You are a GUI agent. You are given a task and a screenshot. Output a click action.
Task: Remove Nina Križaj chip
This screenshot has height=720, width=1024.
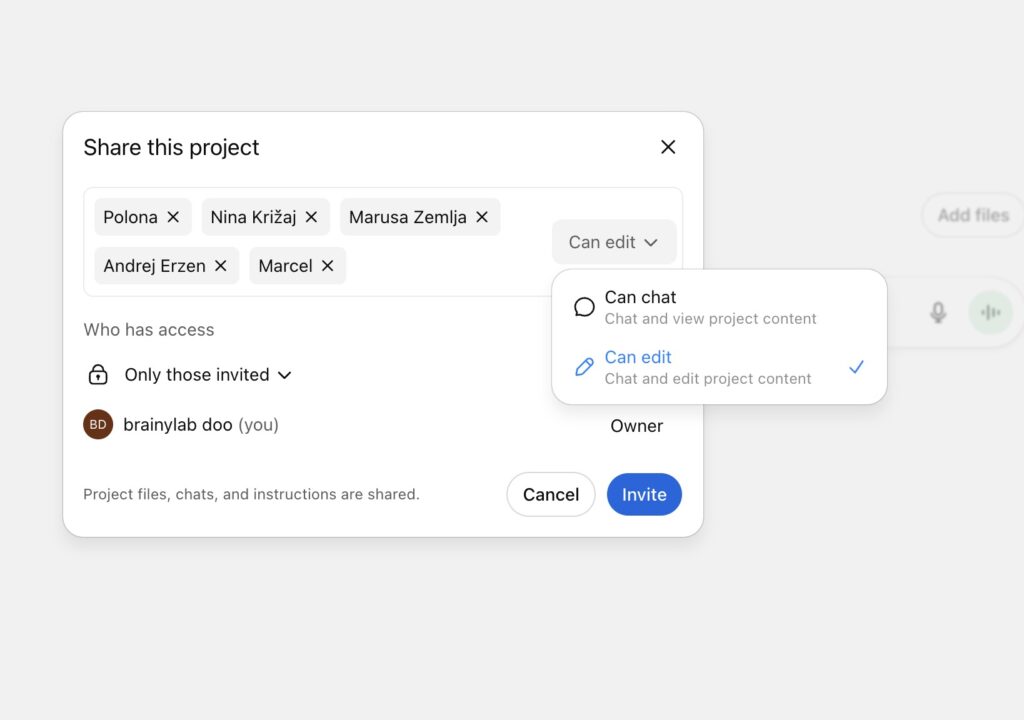tap(311, 217)
